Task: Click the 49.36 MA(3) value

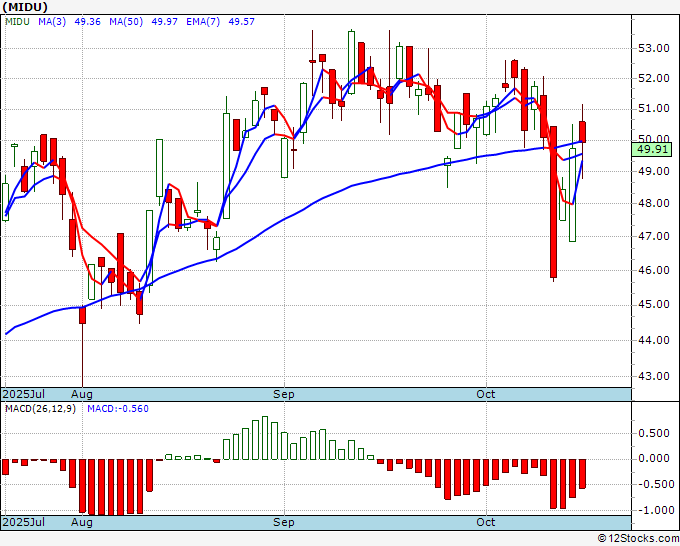Action: [87, 22]
